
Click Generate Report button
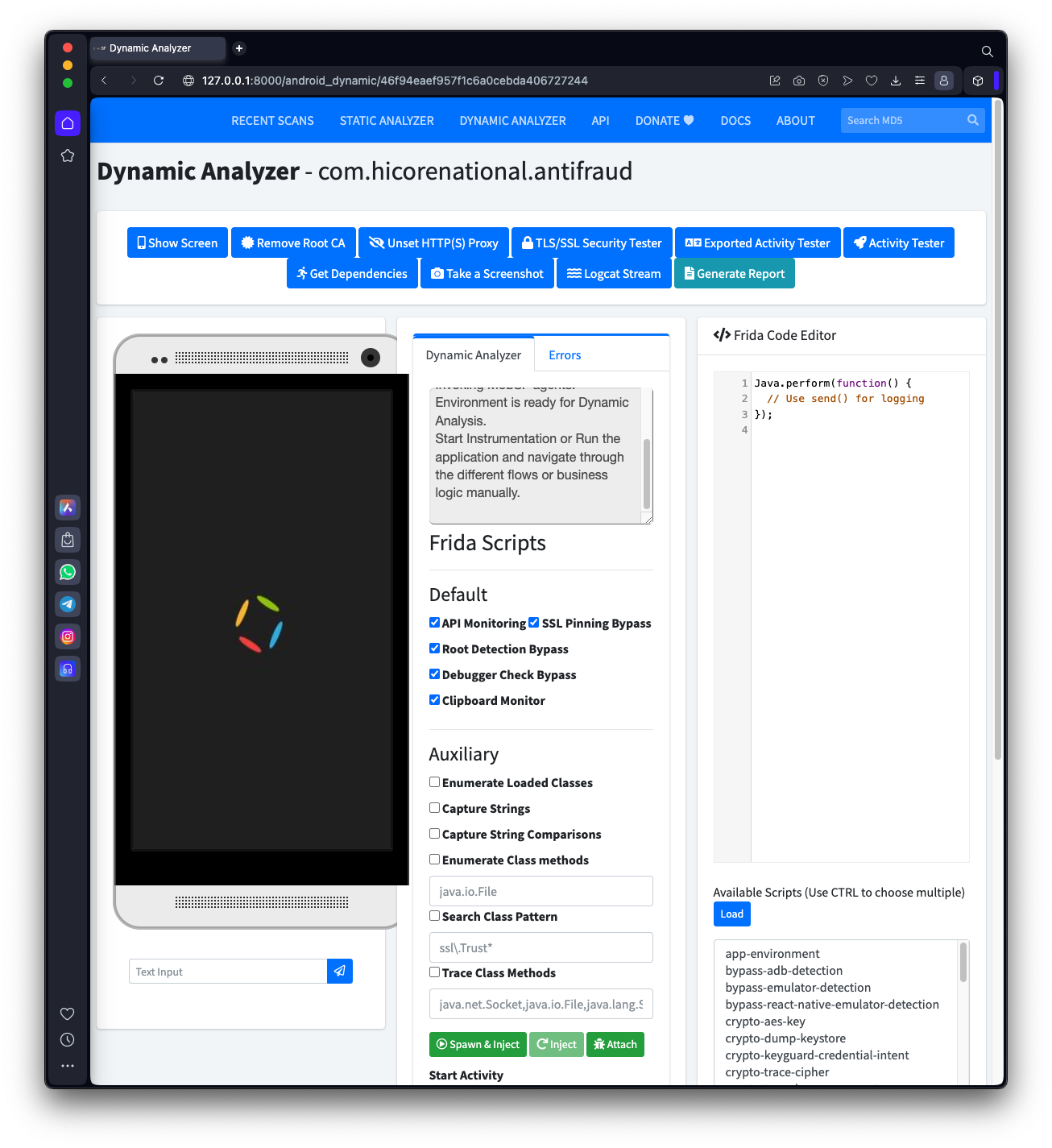click(735, 273)
